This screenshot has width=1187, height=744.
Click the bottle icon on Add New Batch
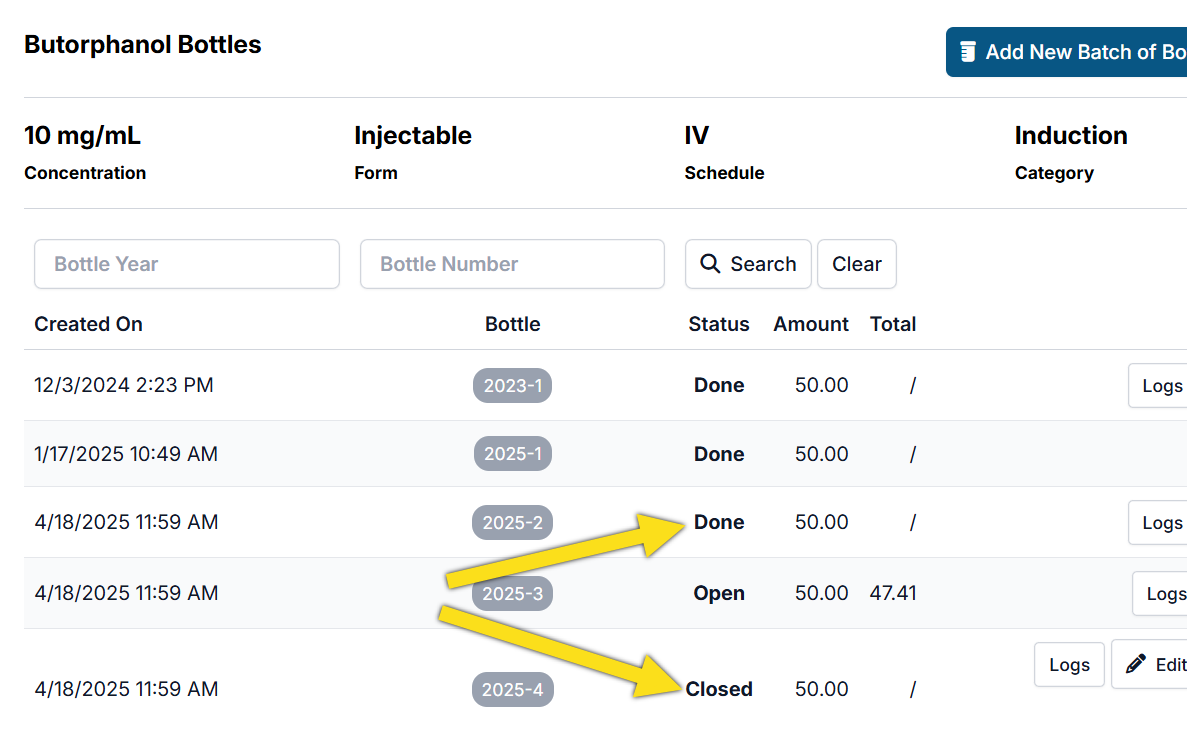click(x=967, y=52)
